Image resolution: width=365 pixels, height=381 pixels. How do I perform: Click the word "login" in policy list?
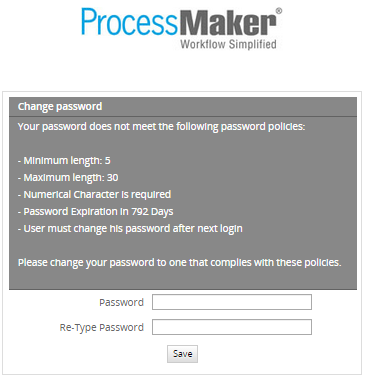pos(231,229)
